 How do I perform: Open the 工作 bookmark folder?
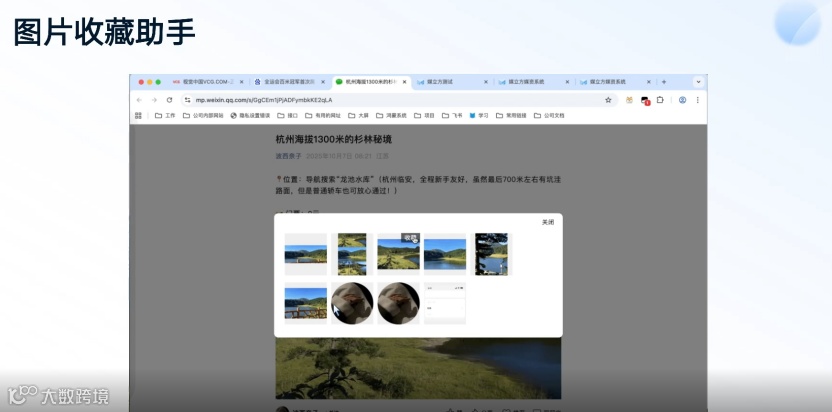[x=165, y=115]
